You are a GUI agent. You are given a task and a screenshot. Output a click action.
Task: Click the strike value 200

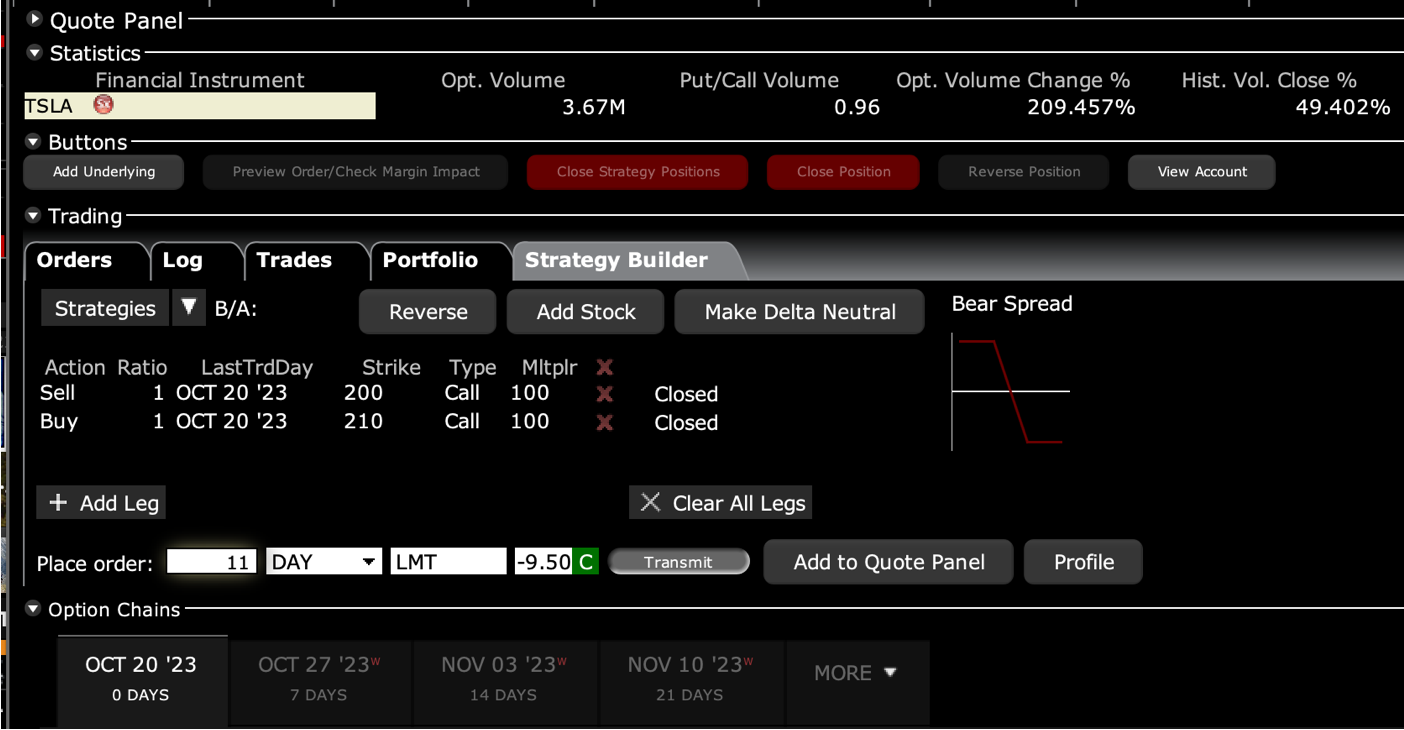[363, 393]
